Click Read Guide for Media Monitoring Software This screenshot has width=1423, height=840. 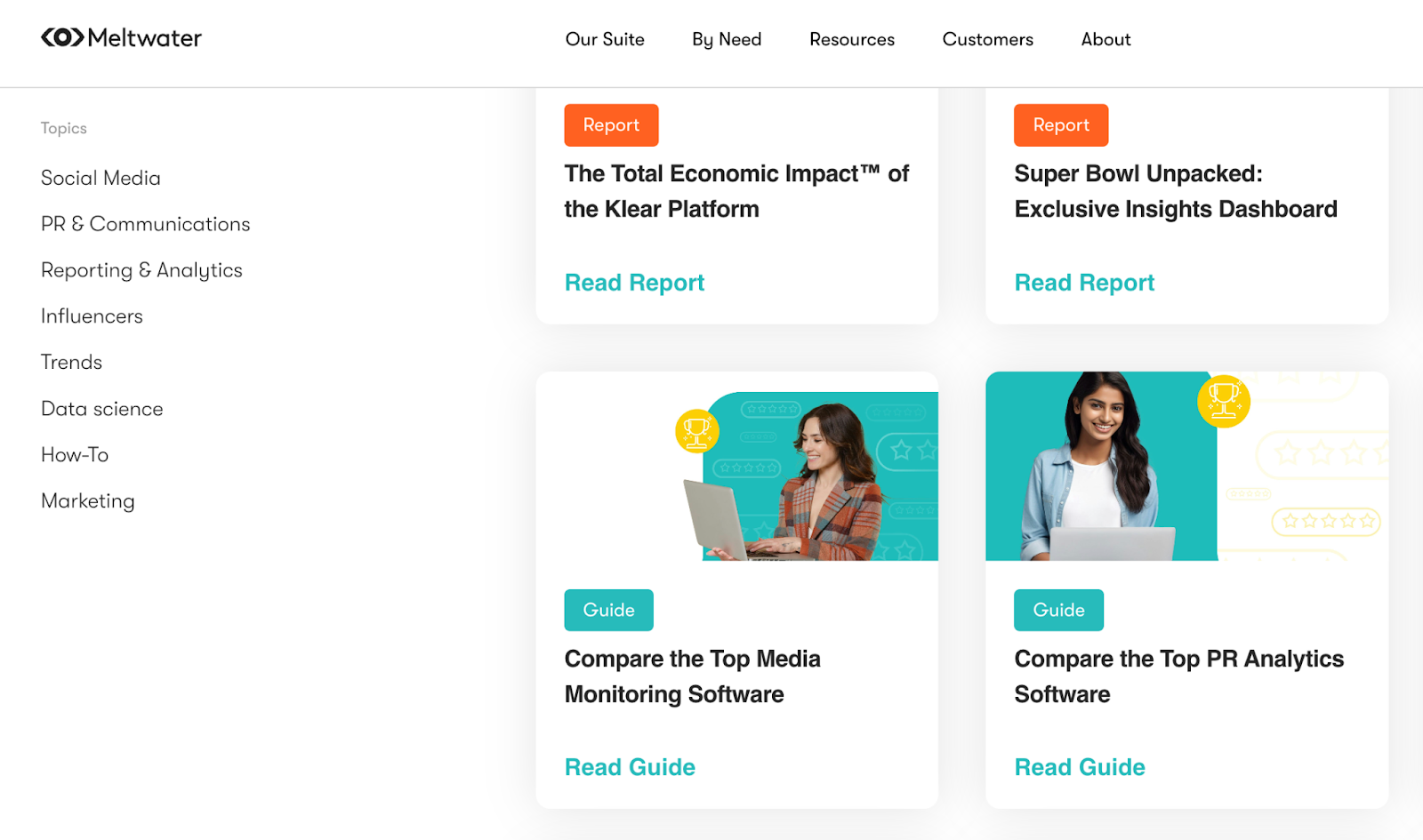click(x=630, y=767)
